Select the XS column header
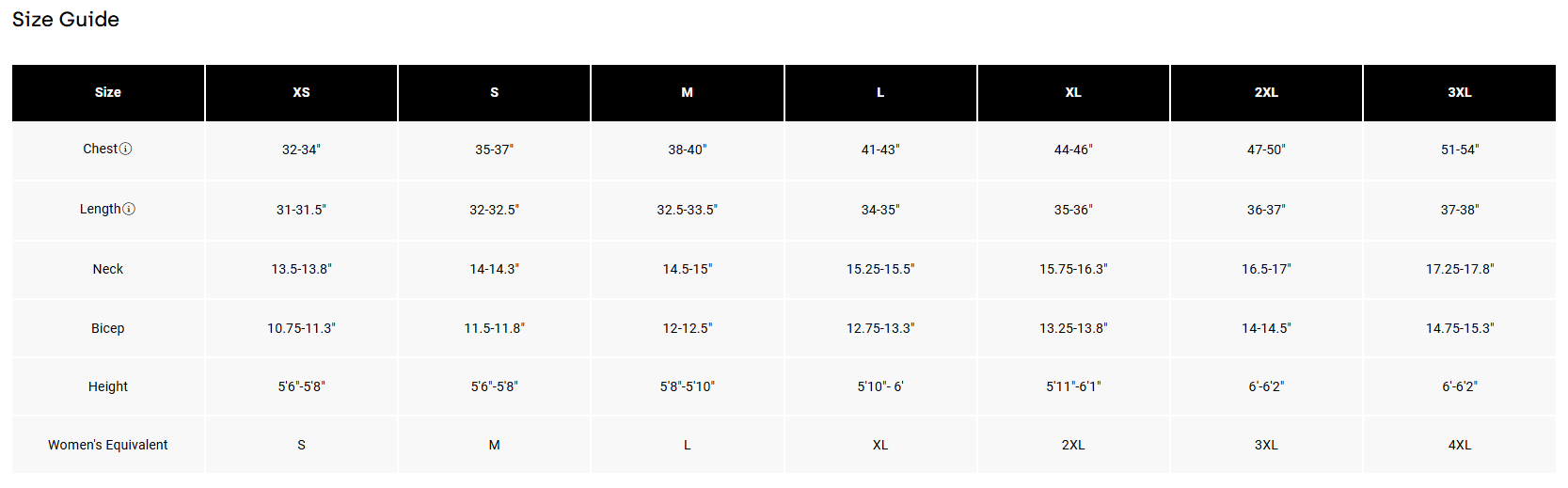Screen dimensions: 1568x488 click(x=301, y=92)
